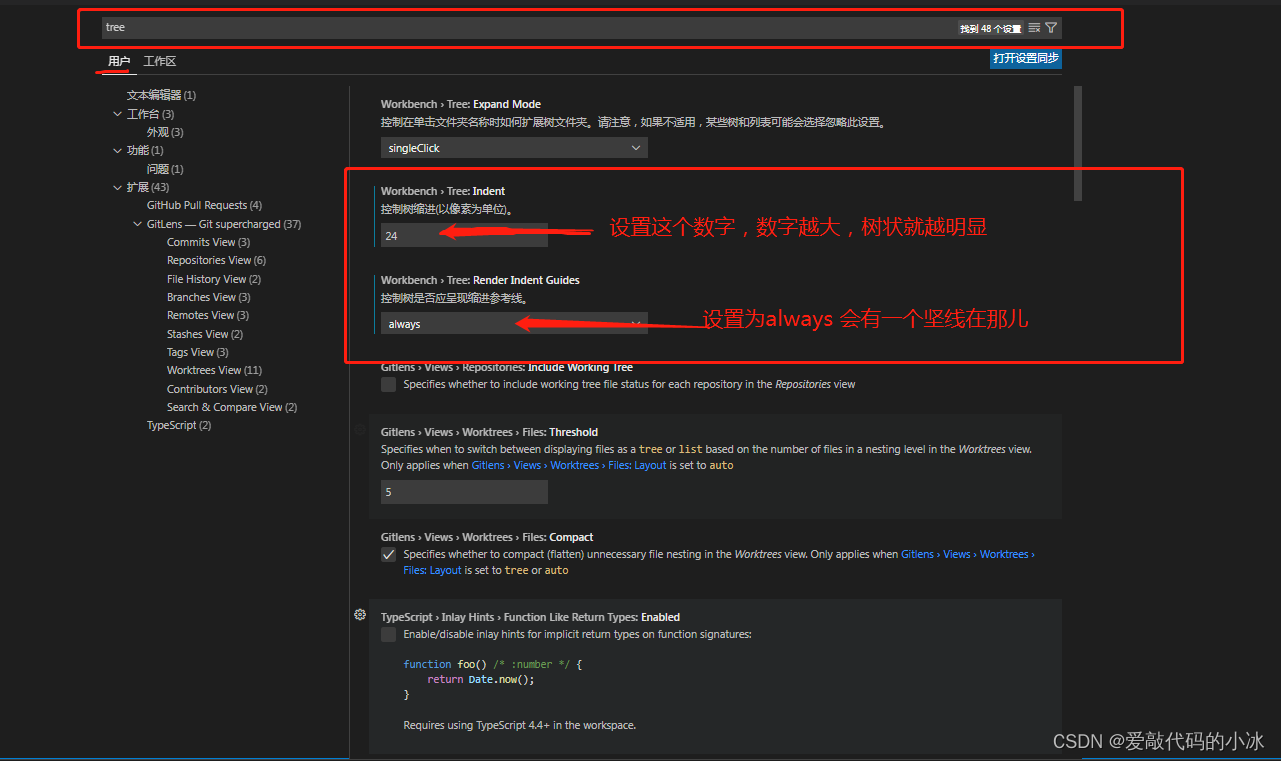This screenshot has height=761, width=1281.
Task: Collapse GitLens — Git supercharged section
Action: [138, 224]
